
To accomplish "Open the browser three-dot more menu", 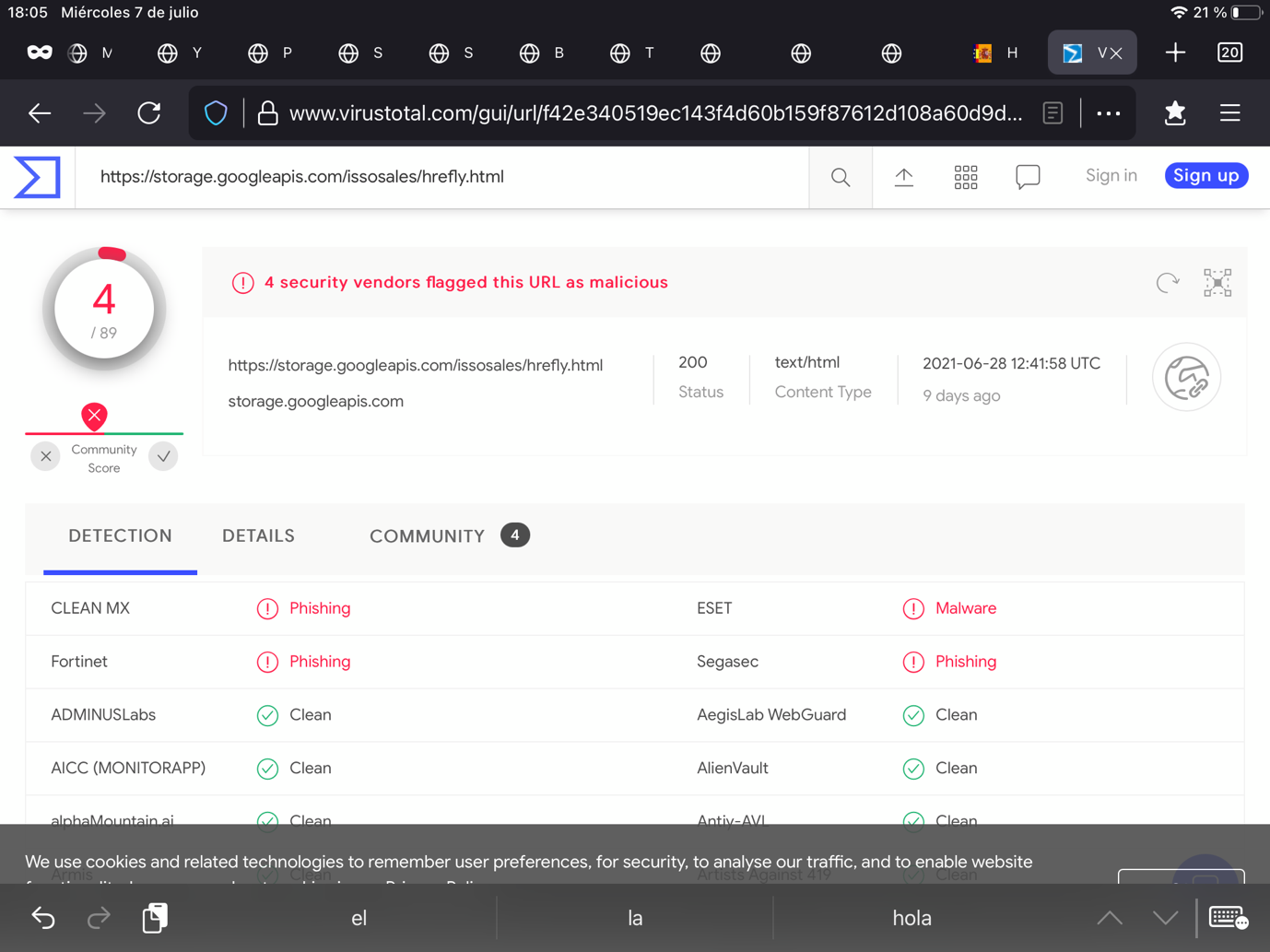I will point(1108,112).
